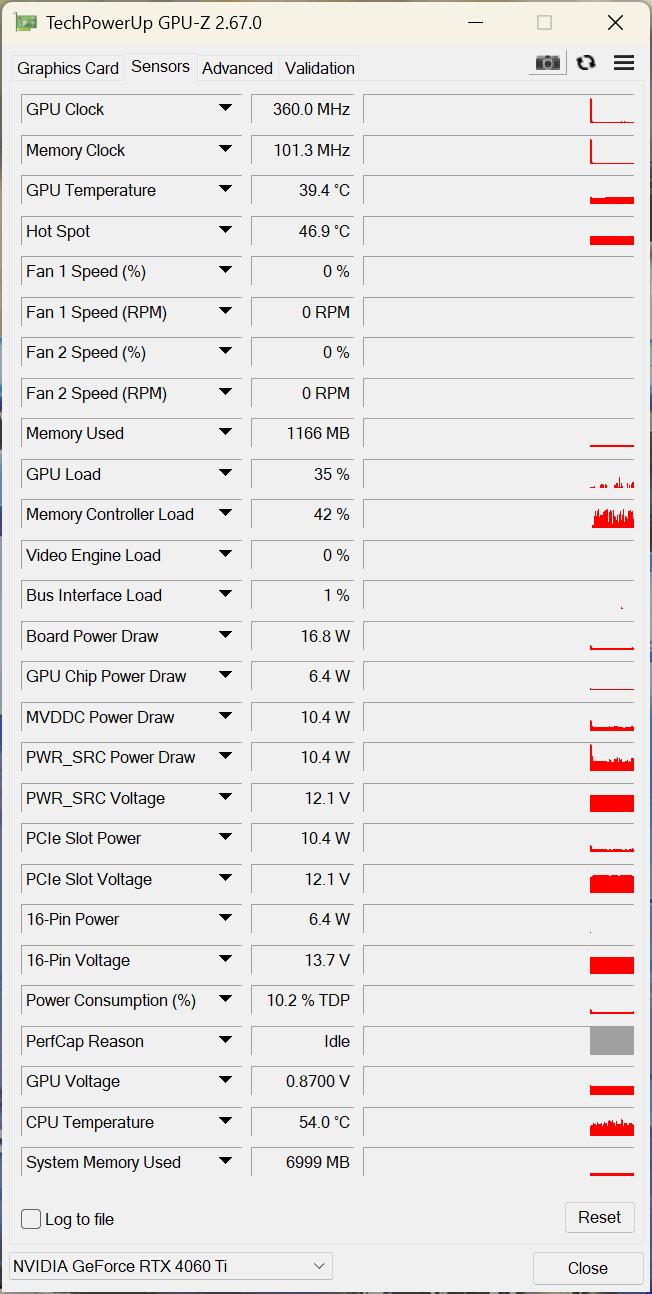Open the Memory Used sensor dropdown
Screen dimensions: 652x1294
[x=225, y=433]
